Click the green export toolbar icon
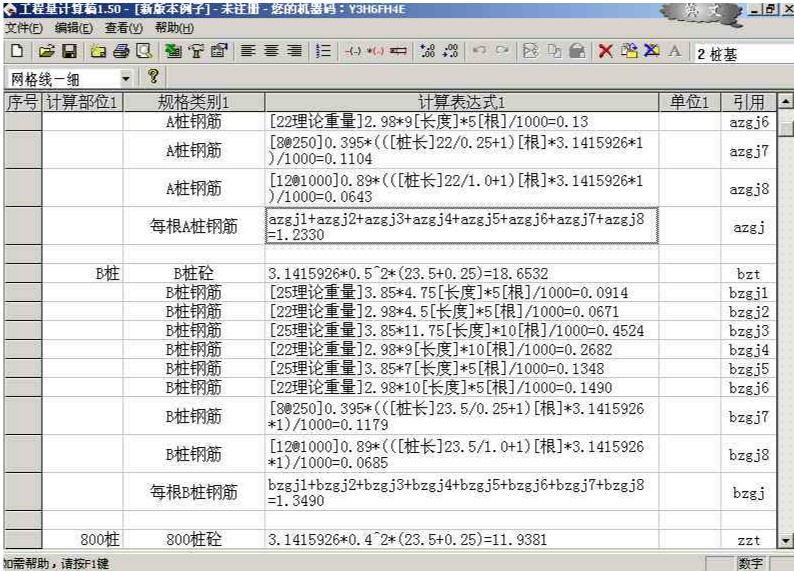Image resolution: width=794 pixels, height=571 pixels. [x=173, y=51]
